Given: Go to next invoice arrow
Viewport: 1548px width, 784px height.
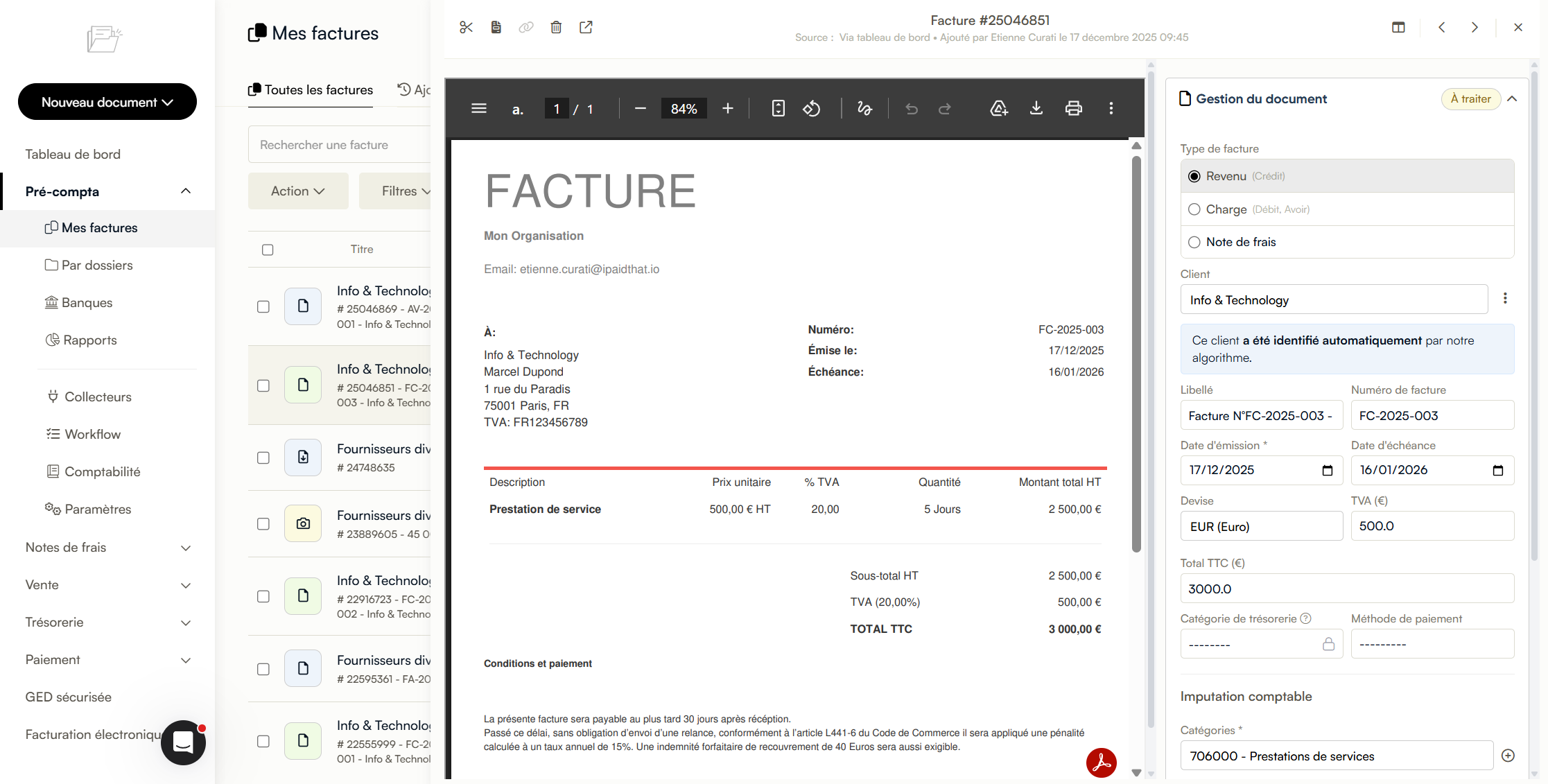Looking at the screenshot, I should click(1475, 28).
